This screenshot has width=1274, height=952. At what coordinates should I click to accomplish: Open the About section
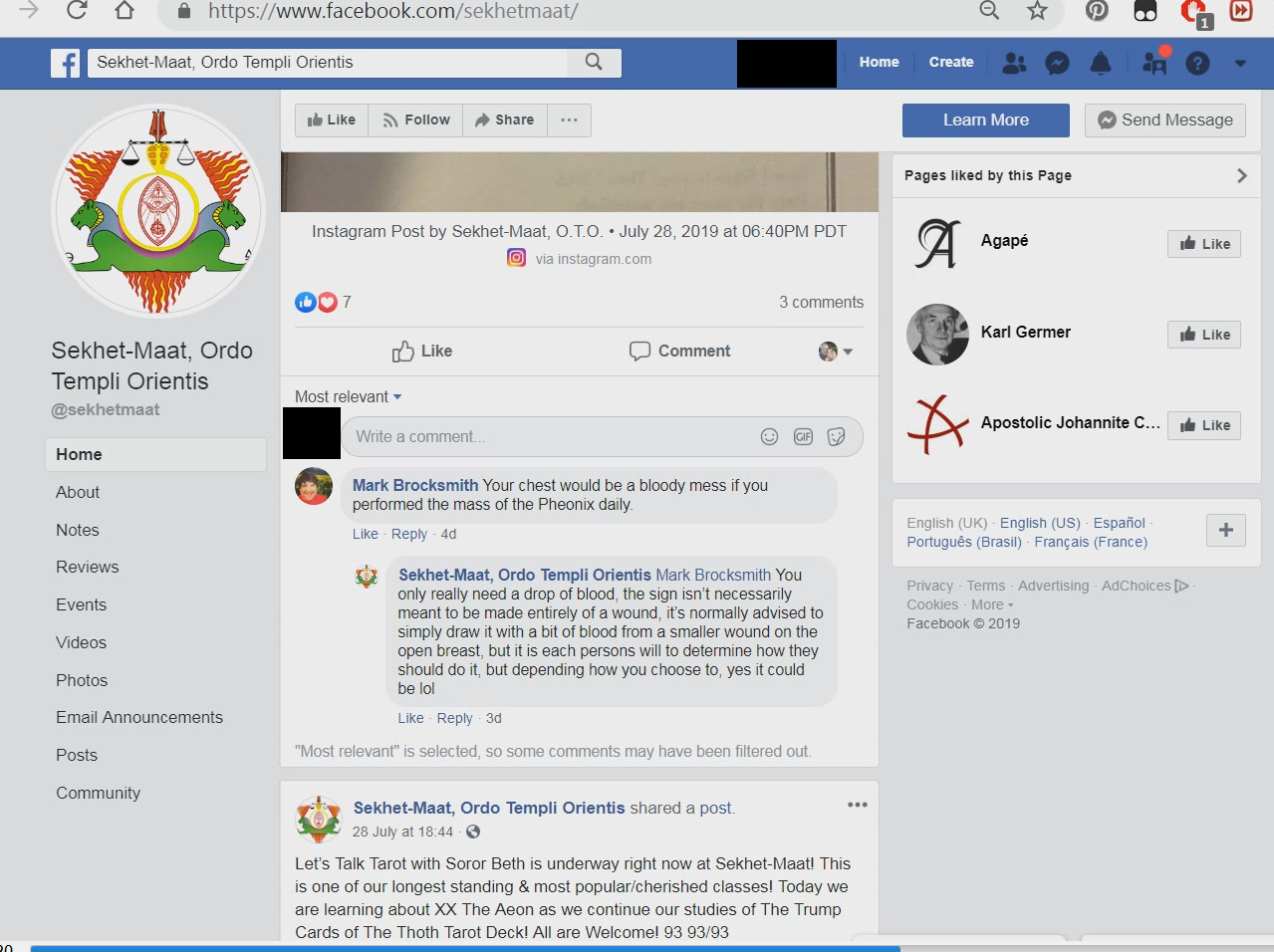click(78, 492)
